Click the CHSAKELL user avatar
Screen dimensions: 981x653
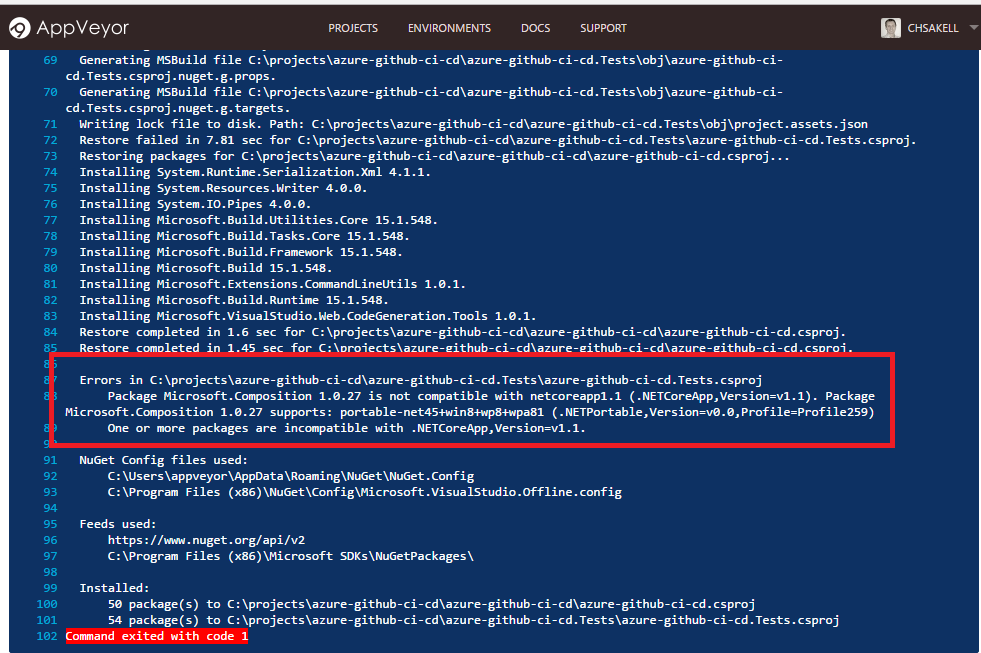(x=891, y=28)
